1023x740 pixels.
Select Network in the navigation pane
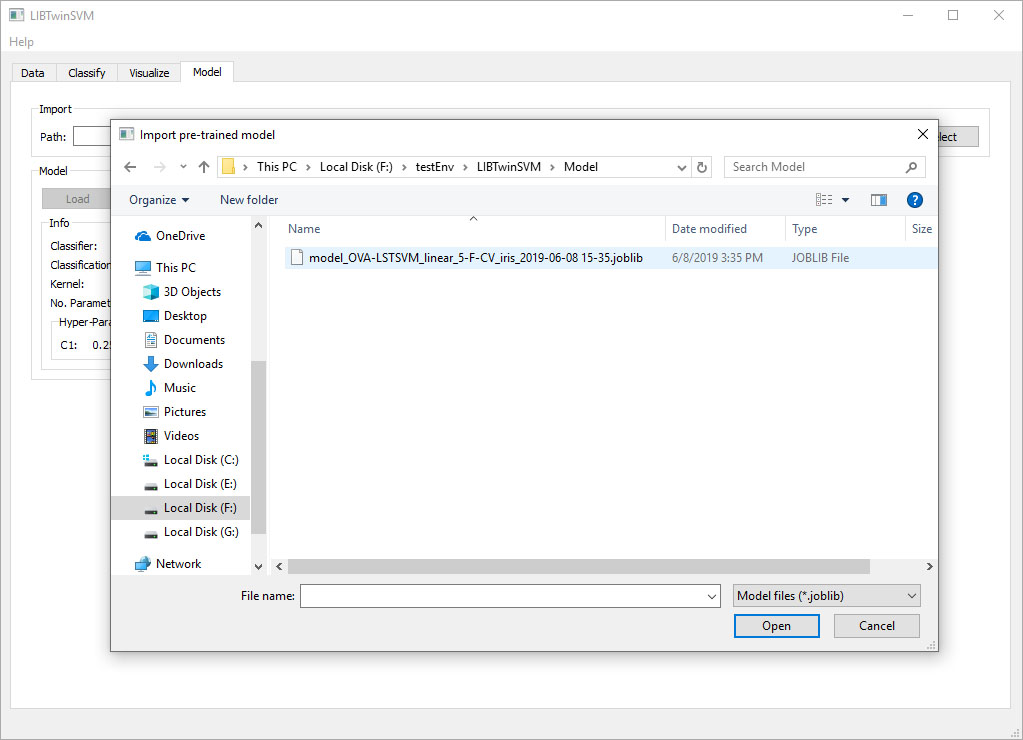pos(168,564)
